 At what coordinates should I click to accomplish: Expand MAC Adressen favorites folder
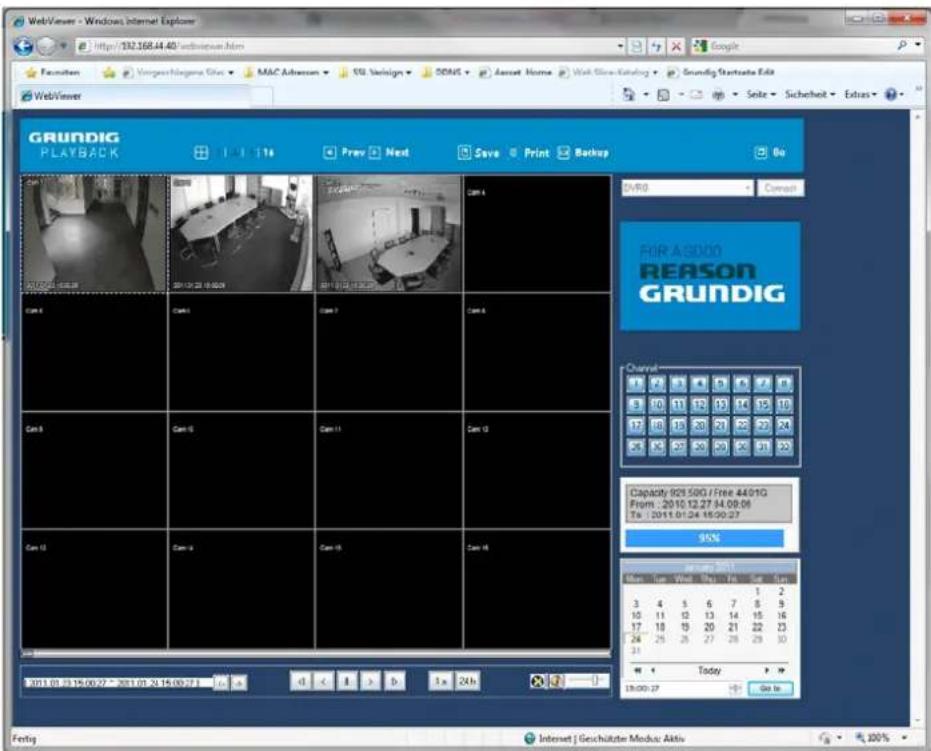click(286, 72)
